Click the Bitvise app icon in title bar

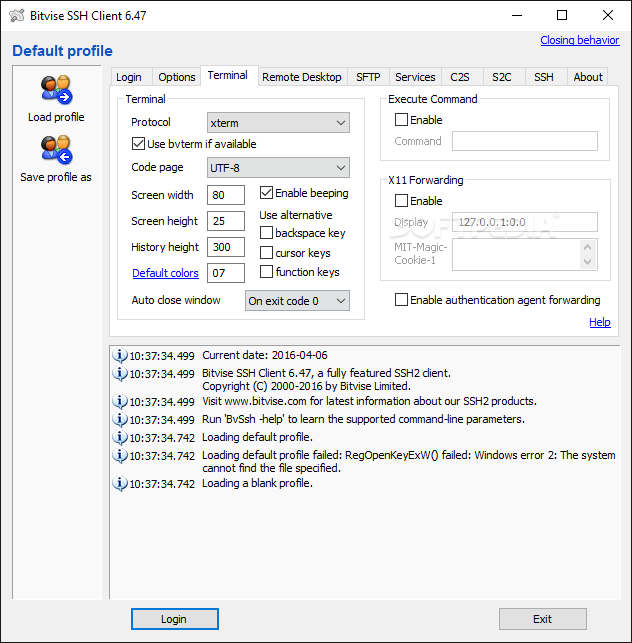click(17, 16)
